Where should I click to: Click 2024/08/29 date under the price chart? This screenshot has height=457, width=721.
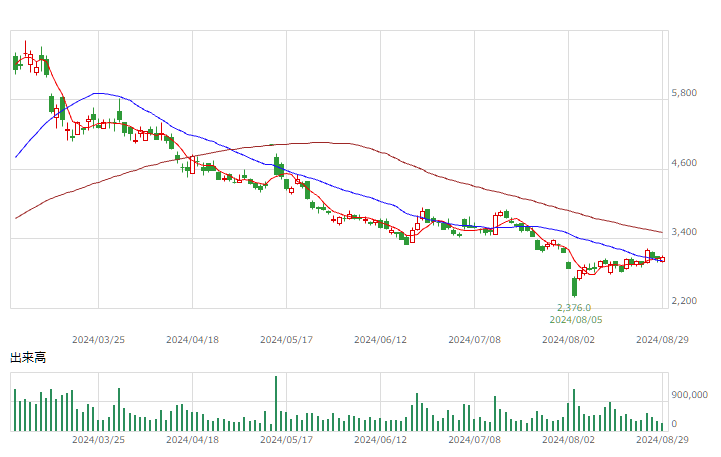[x=662, y=340]
